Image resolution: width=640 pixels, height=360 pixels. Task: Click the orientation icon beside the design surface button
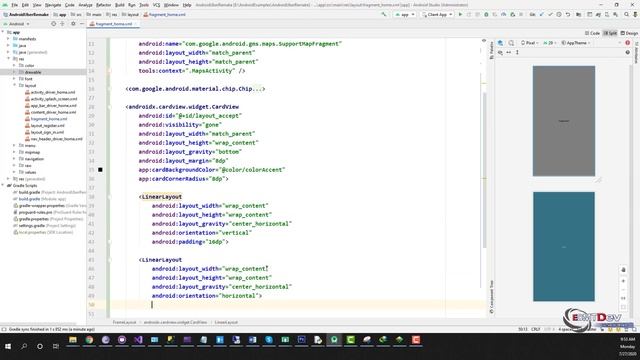(x=511, y=43)
